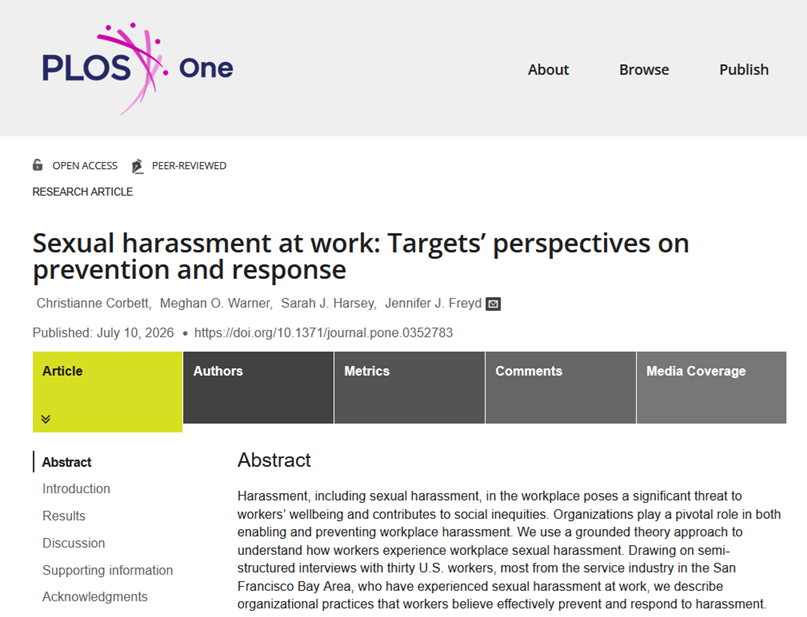
Task: Open the Comments tab
Action: click(560, 387)
